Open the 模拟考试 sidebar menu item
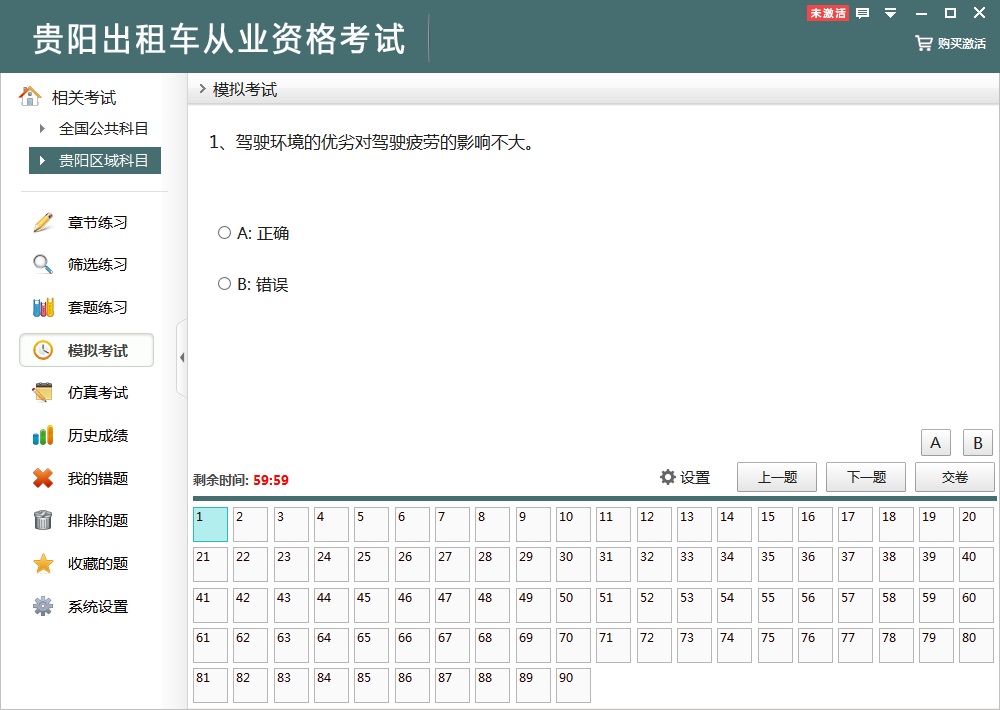Image resolution: width=1000 pixels, height=710 pixels. coord(87,351)
